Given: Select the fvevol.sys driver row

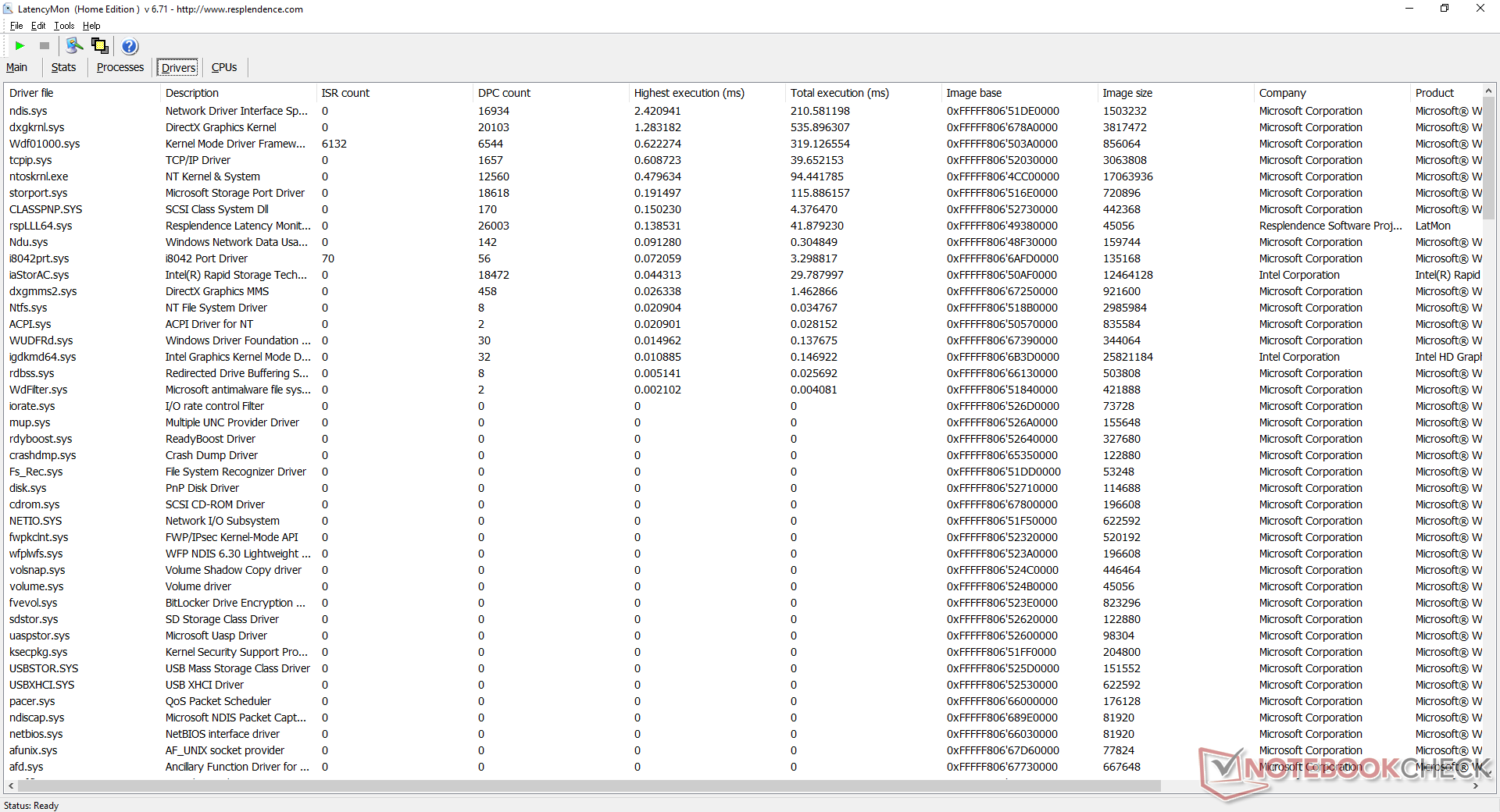Looking at the screenshot, I should pyautogui.click(x=743, y=603).
